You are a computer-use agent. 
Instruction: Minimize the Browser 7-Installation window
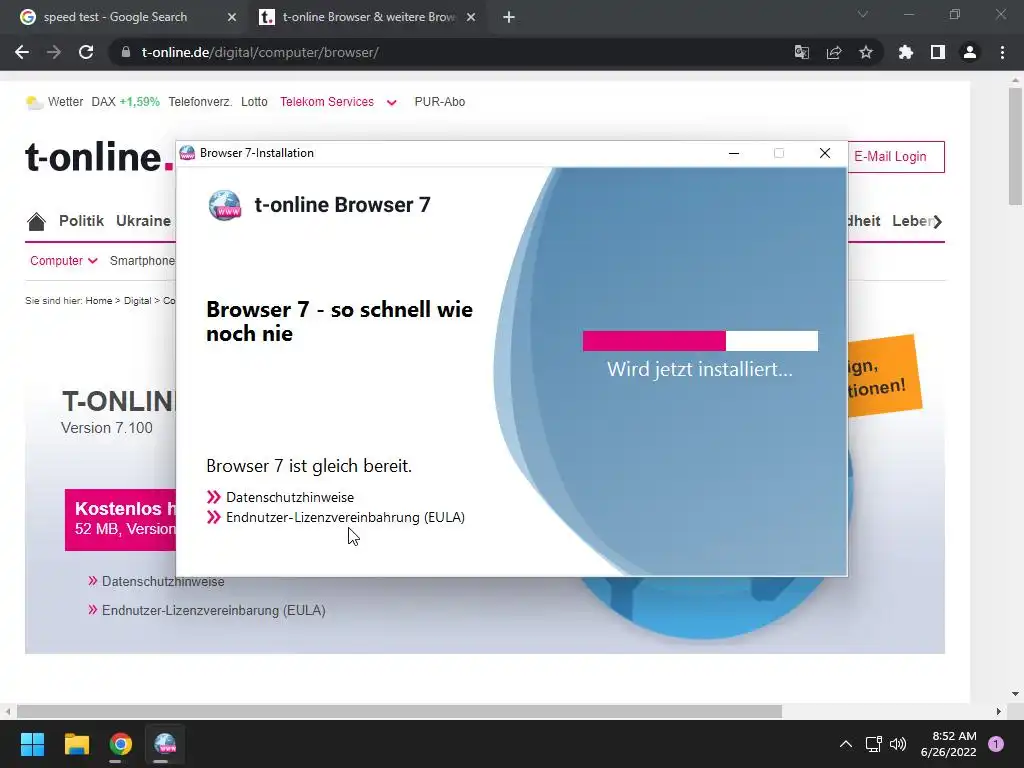click(734, 153)
